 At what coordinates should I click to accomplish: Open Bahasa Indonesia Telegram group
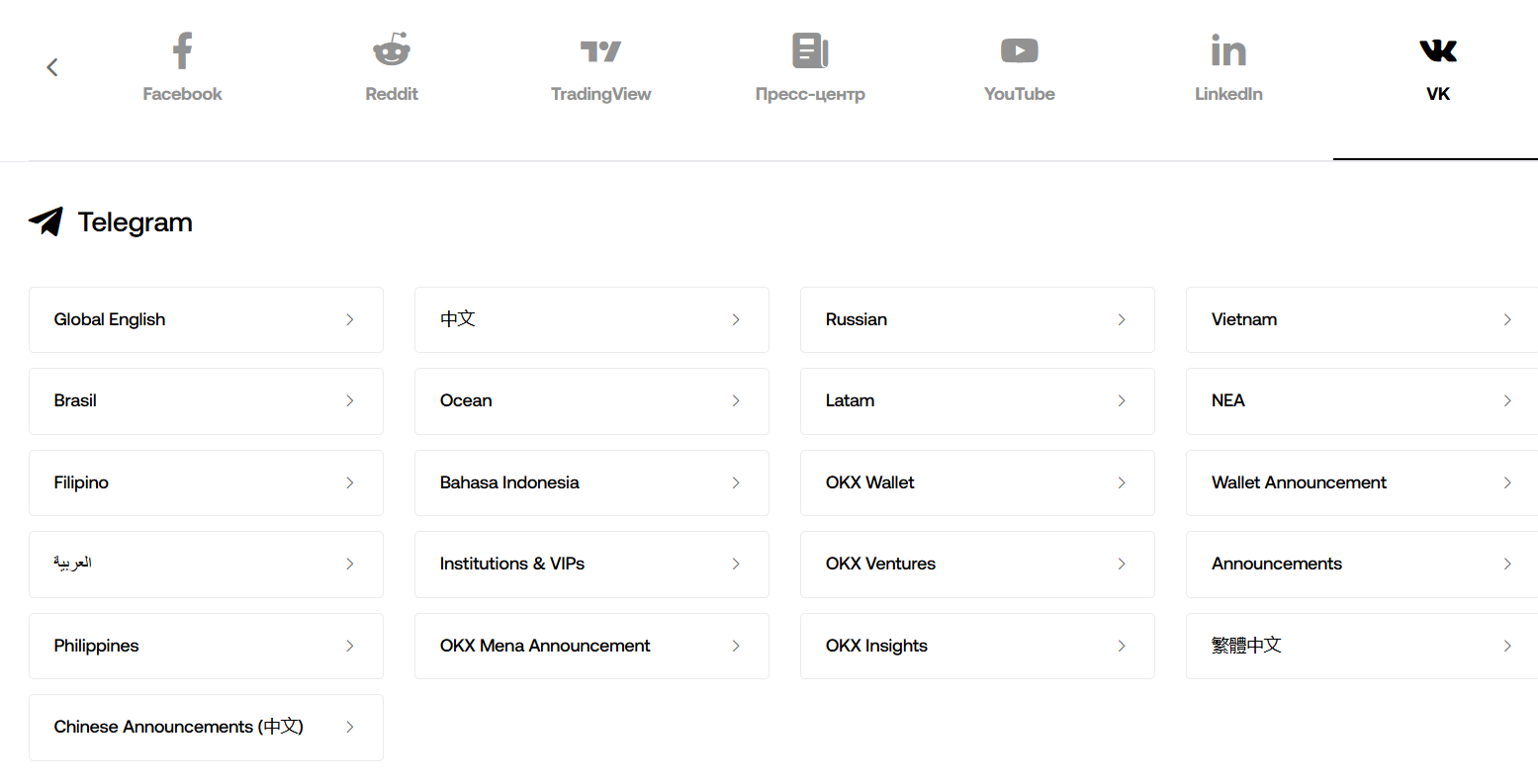[591, 482]
